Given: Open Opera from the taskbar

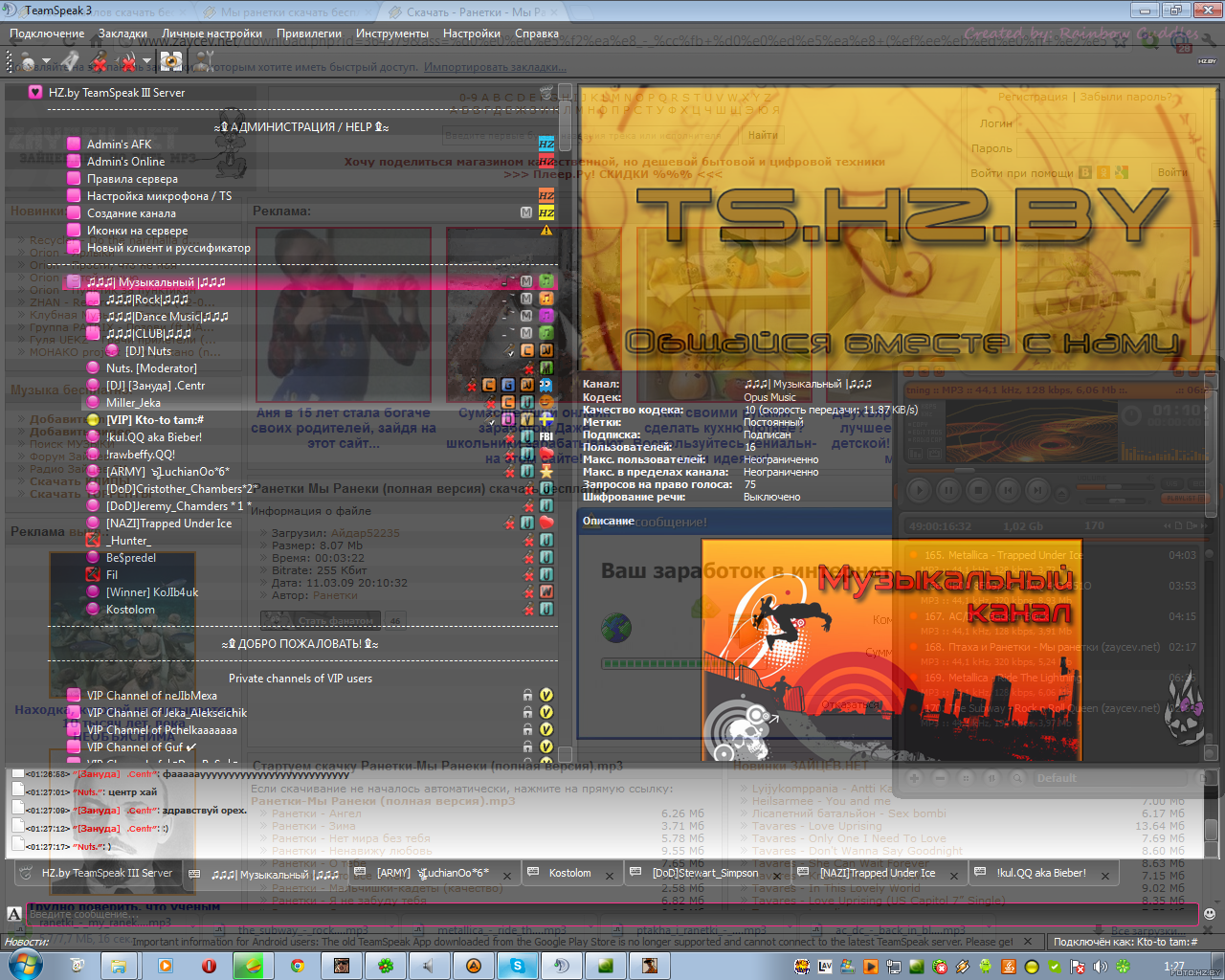Looking at the screenshot, I should click(x=208, y=966).
